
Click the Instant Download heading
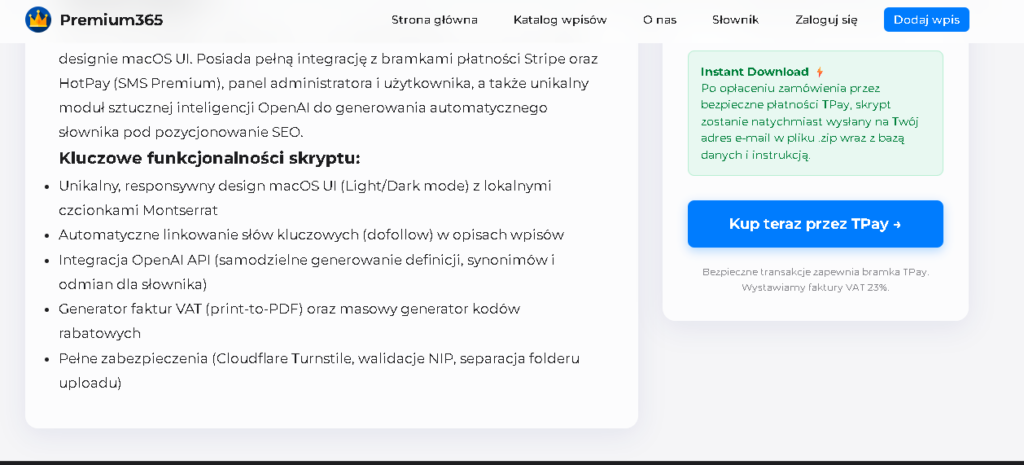pyautogui.click(x=754, y=72)
